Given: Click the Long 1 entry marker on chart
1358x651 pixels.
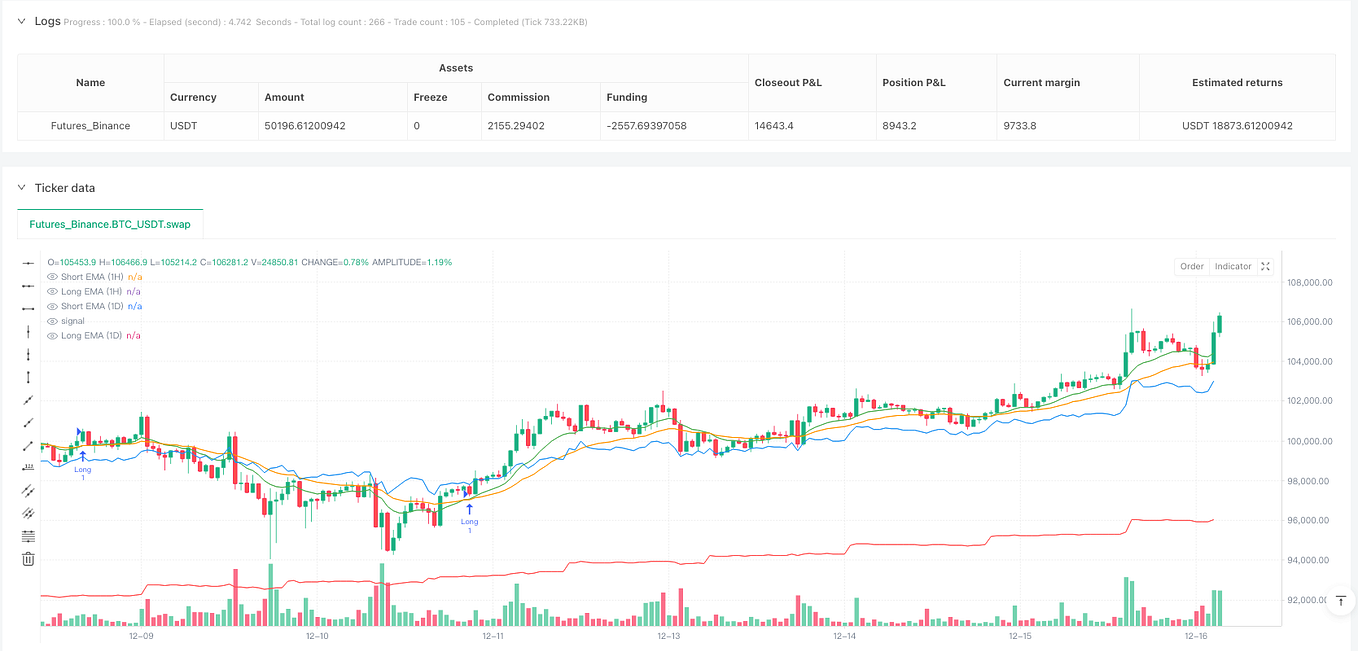Looking at the screenshot, I should click(83, 460).
